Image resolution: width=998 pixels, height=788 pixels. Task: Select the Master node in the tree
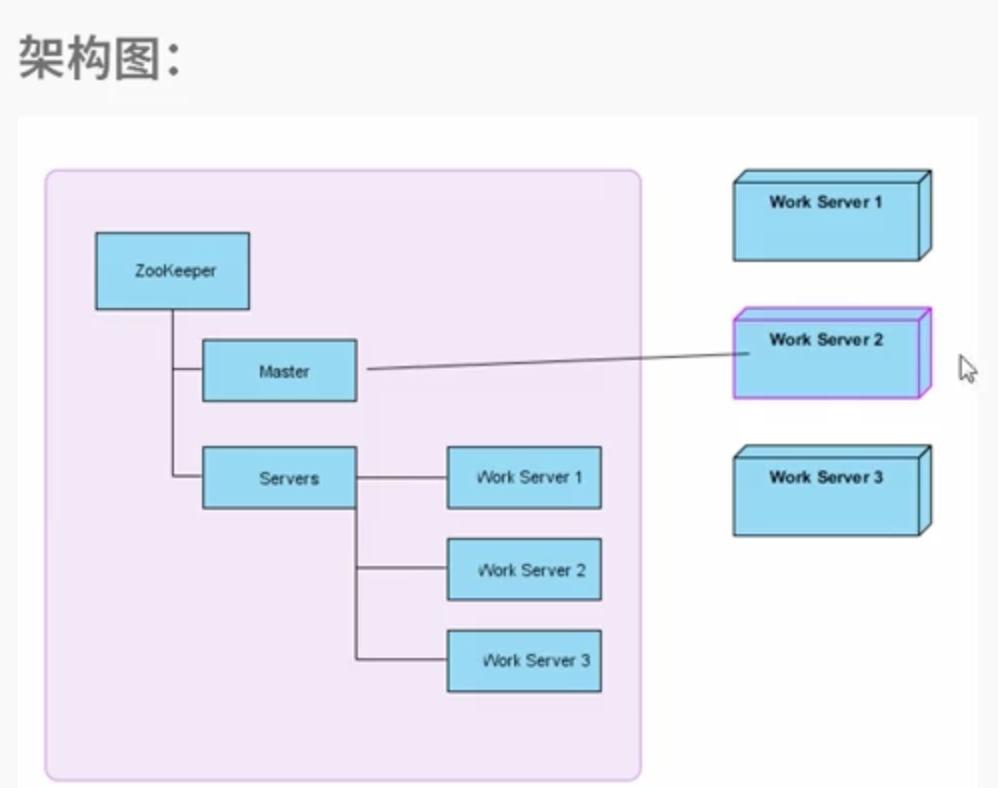(x=279, y=371)
